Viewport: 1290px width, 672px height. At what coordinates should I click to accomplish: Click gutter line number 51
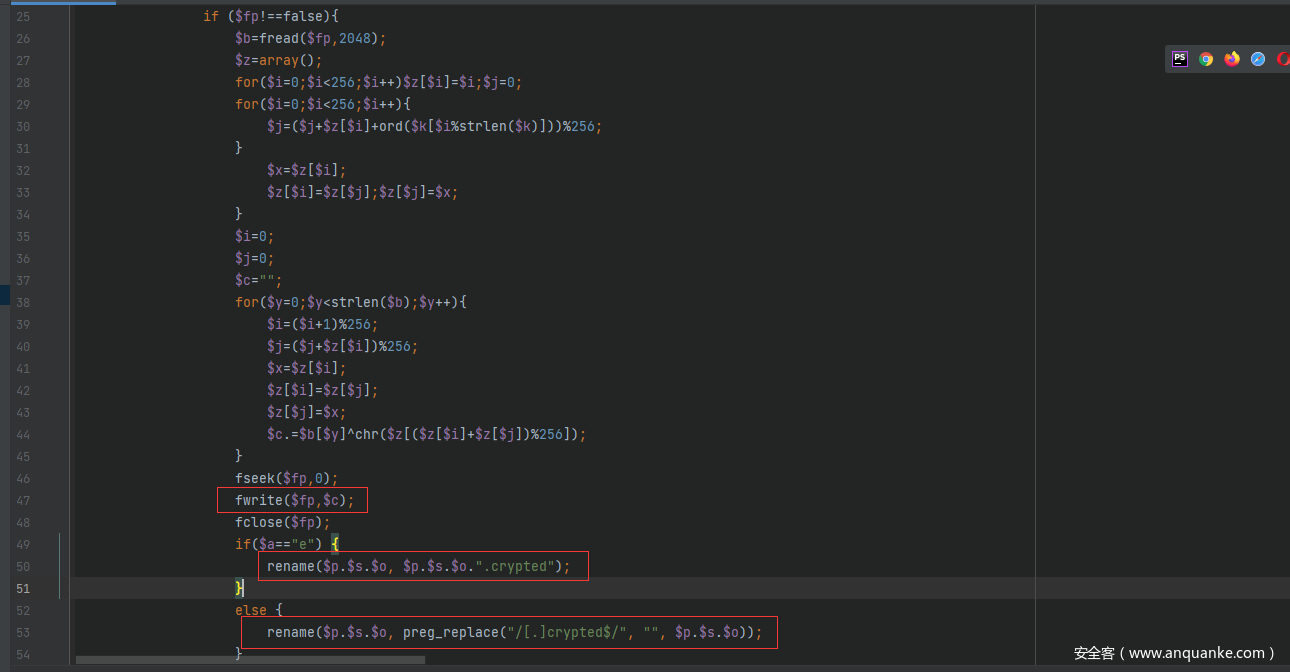[23, 588]
